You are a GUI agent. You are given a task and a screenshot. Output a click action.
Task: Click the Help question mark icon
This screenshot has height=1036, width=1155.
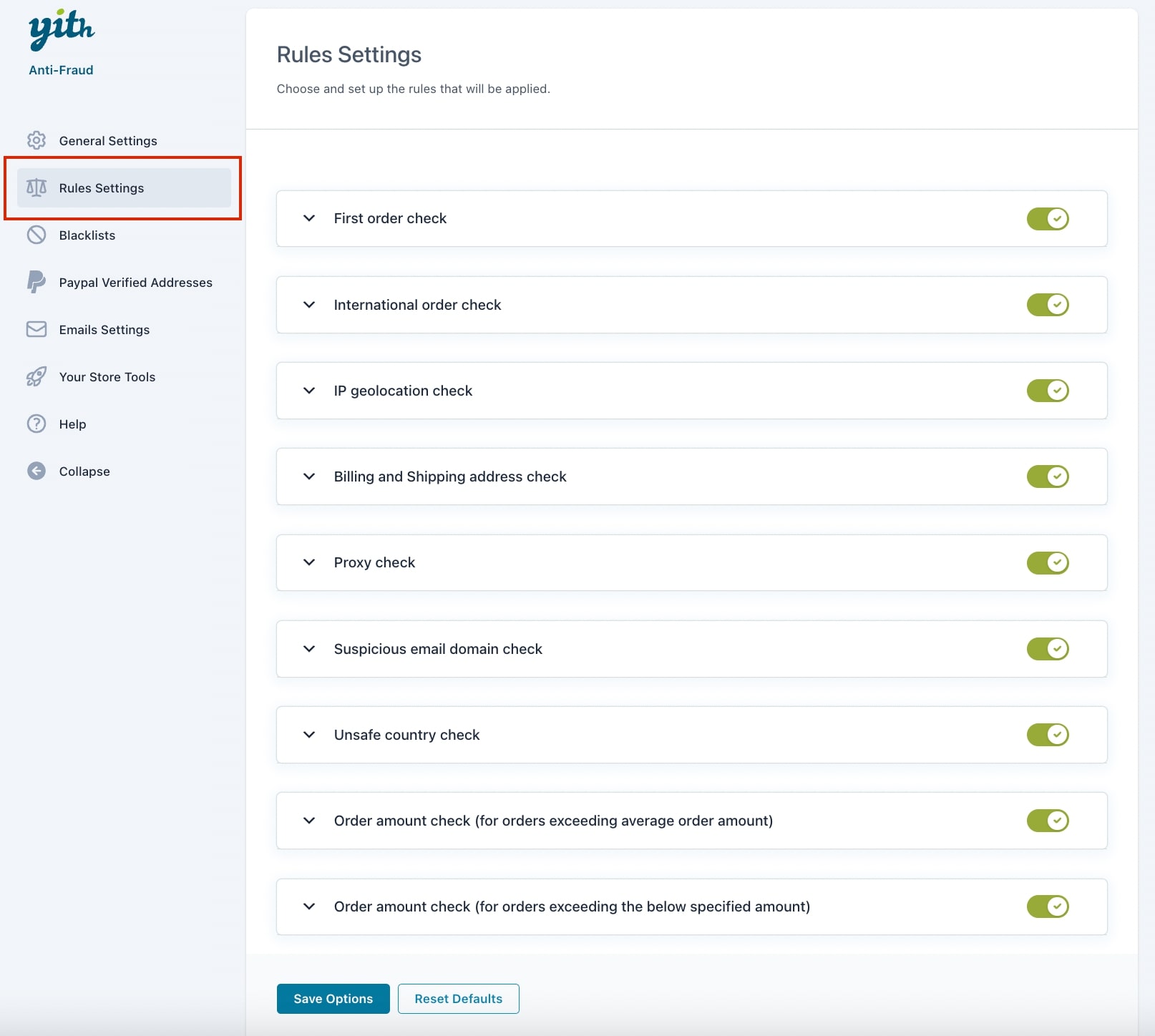pos(36,424)
